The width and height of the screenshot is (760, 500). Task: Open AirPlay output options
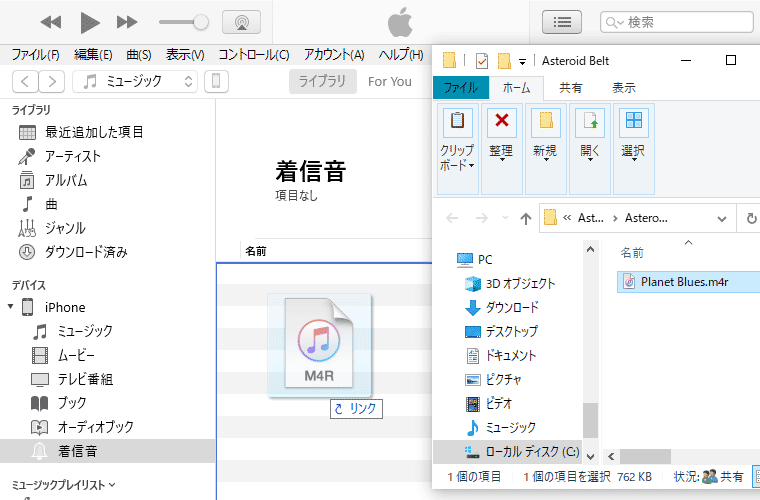[x=241, y=22]
